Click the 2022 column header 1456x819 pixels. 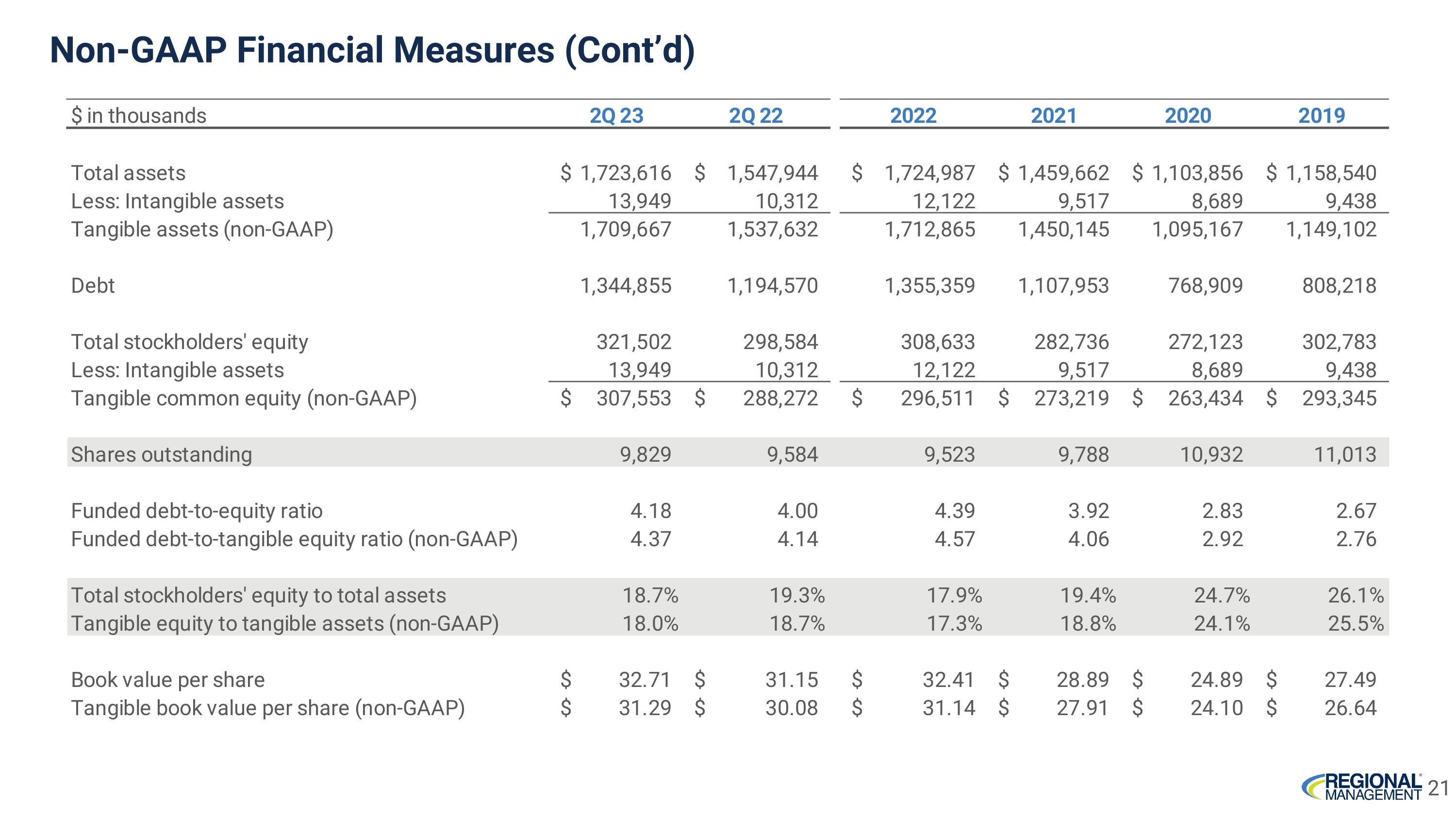click(913, 116)
